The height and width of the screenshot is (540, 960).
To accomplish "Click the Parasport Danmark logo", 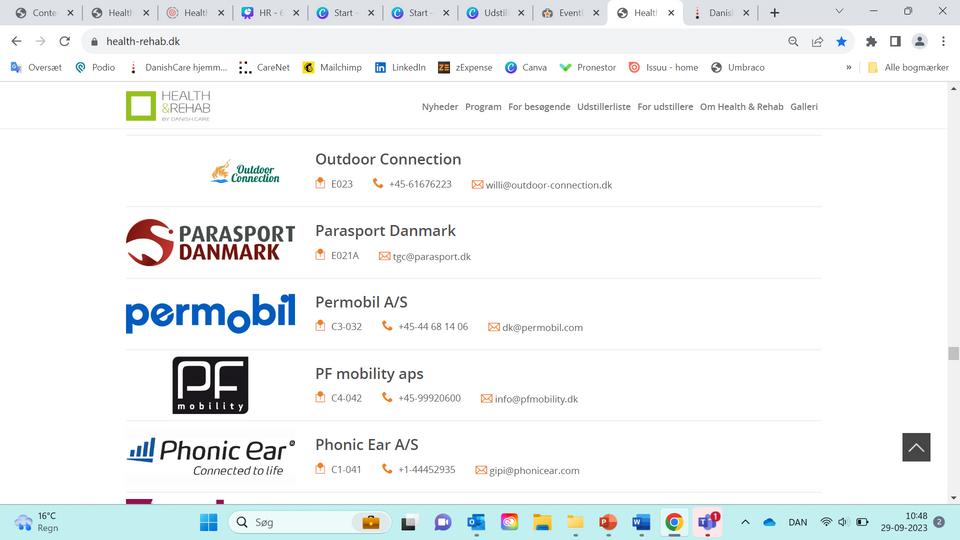I will [x=211, y=242].
